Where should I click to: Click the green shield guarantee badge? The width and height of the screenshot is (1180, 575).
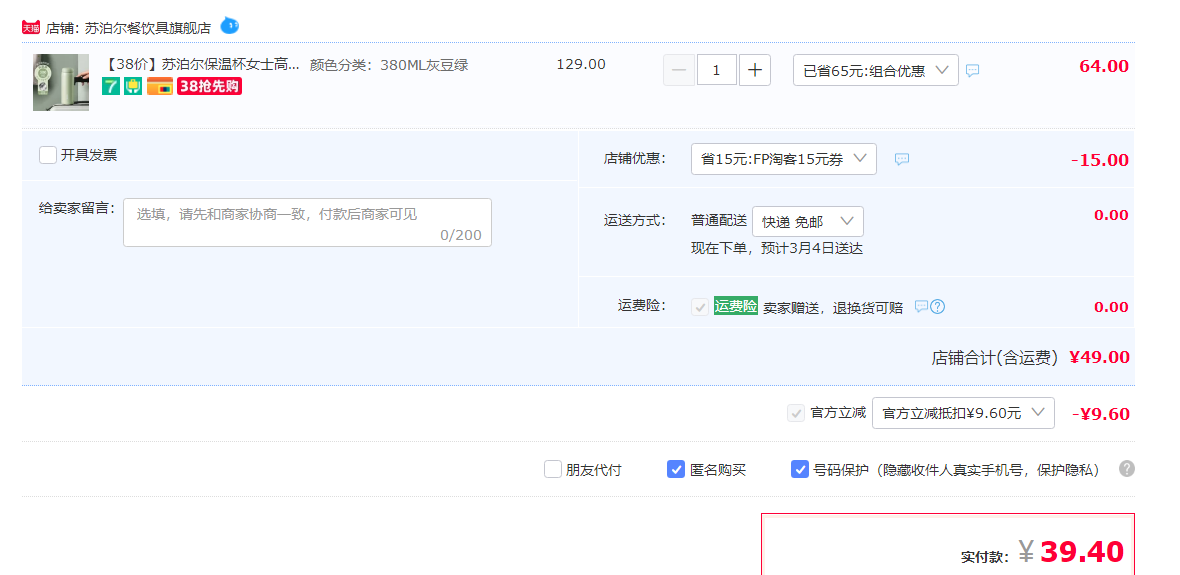coord(132,86)
